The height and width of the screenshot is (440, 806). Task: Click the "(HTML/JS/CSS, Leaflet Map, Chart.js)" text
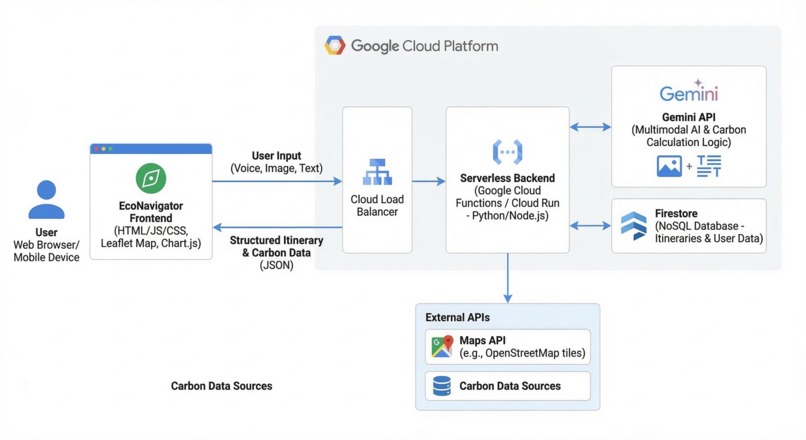click(151, 237)
